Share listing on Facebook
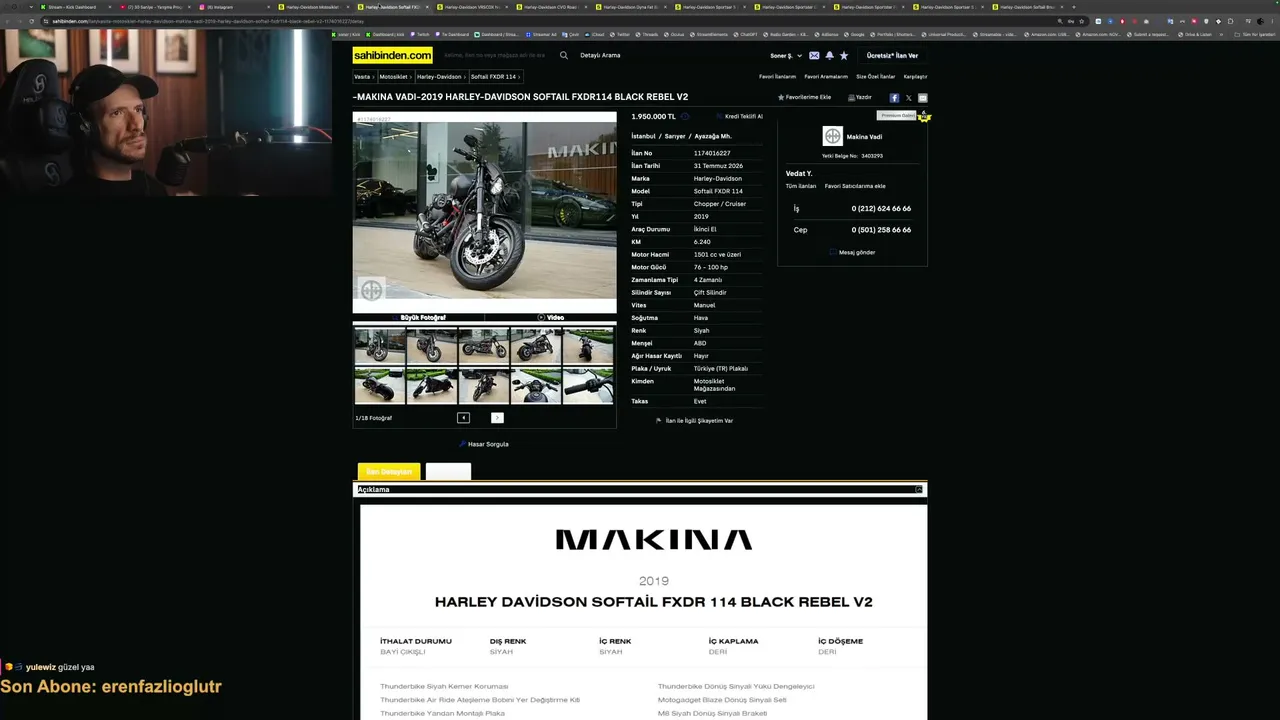This screenshot has width=1280, height=720. pyautogui.click(x=894, y=98)
